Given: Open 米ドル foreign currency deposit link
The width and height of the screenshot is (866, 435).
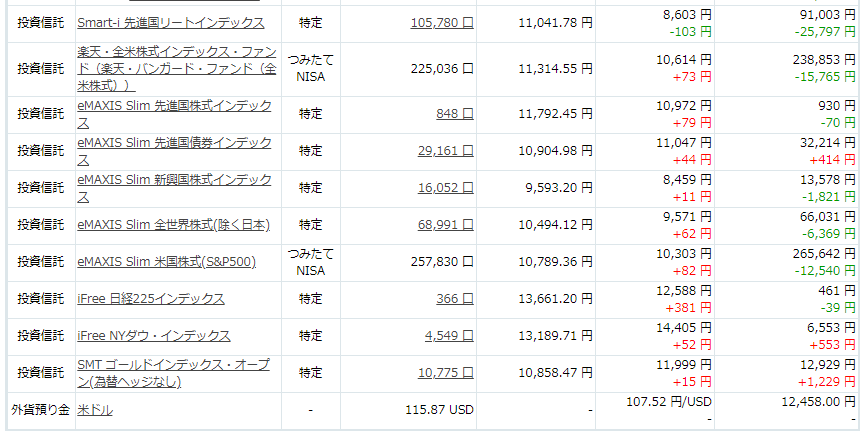Looking at the screenshot, I should tap(95, 410).
